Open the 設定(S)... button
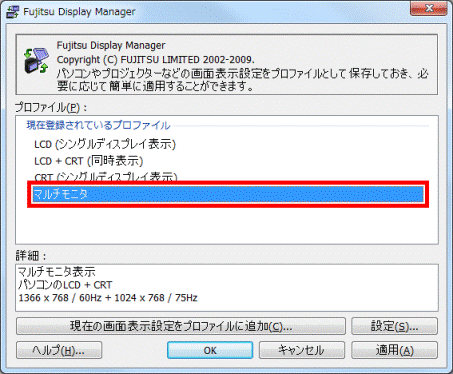This screenshot has width=453, height=374. point(394,326)
